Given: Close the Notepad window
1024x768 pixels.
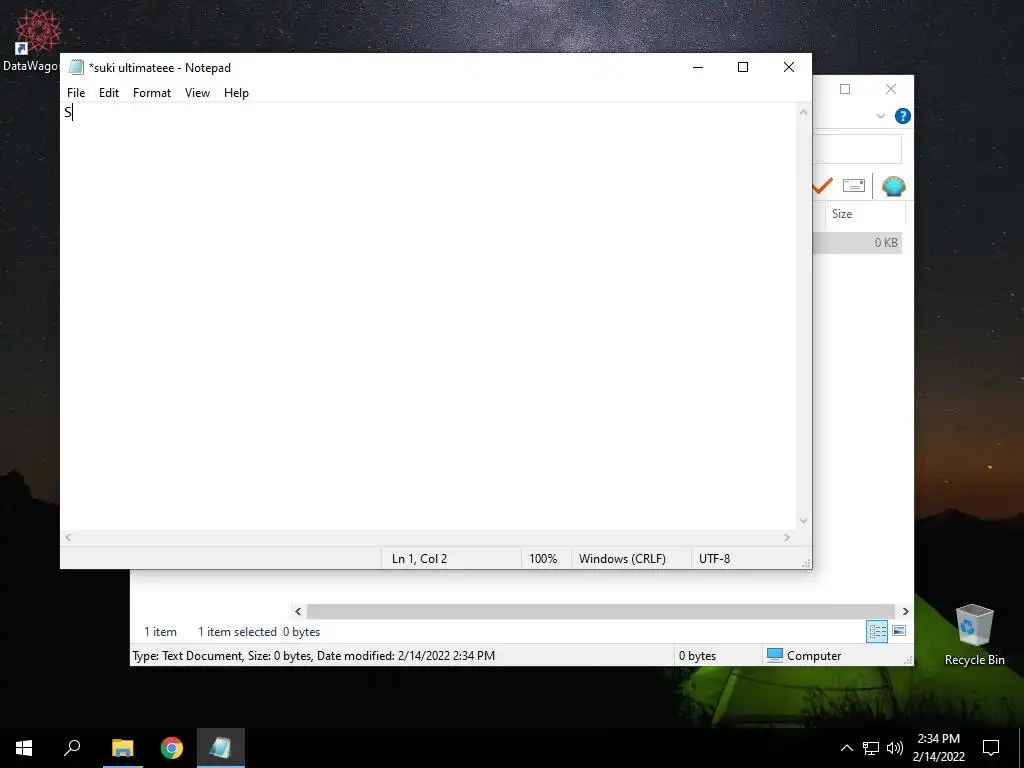Looking at the screenshot, I should [x=788, y=67].
